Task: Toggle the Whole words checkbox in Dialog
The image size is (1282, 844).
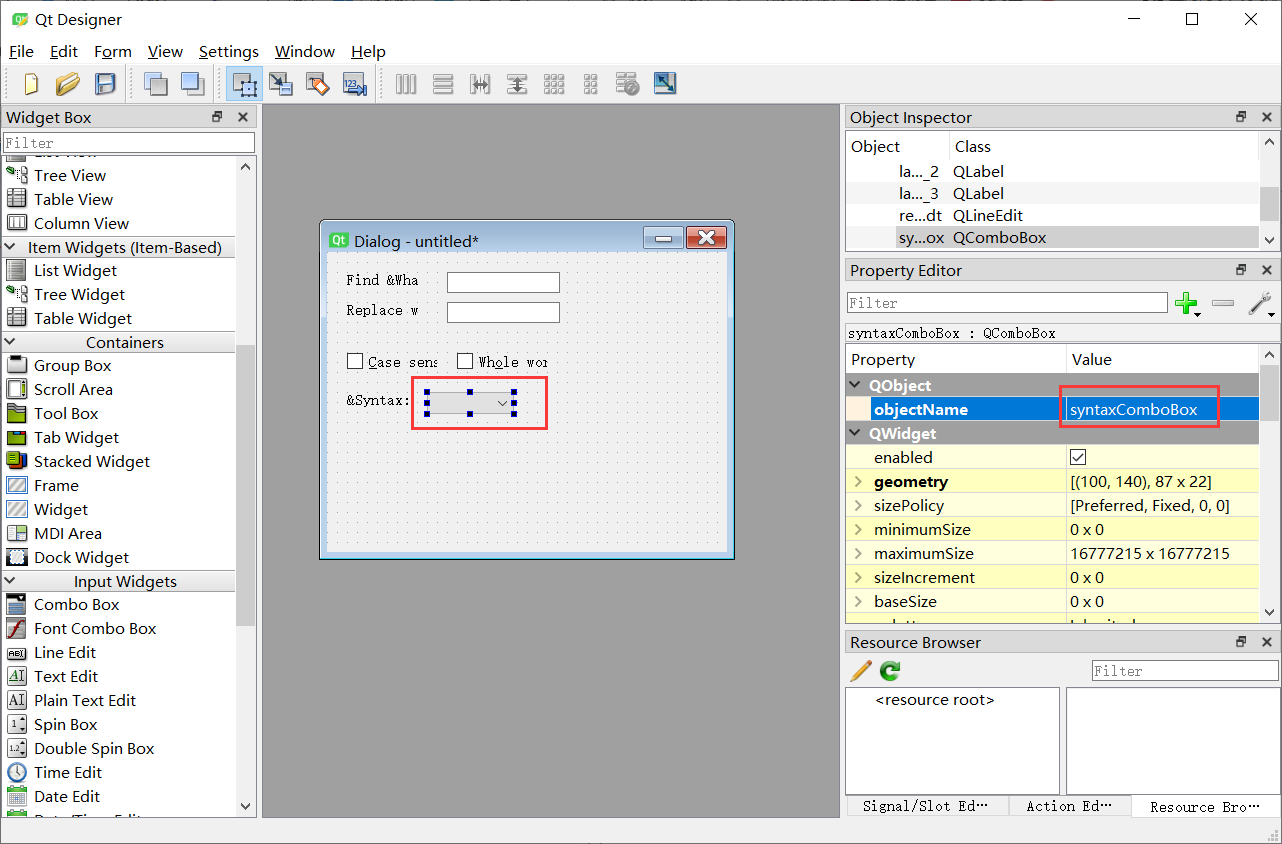Action: [465, 361]
